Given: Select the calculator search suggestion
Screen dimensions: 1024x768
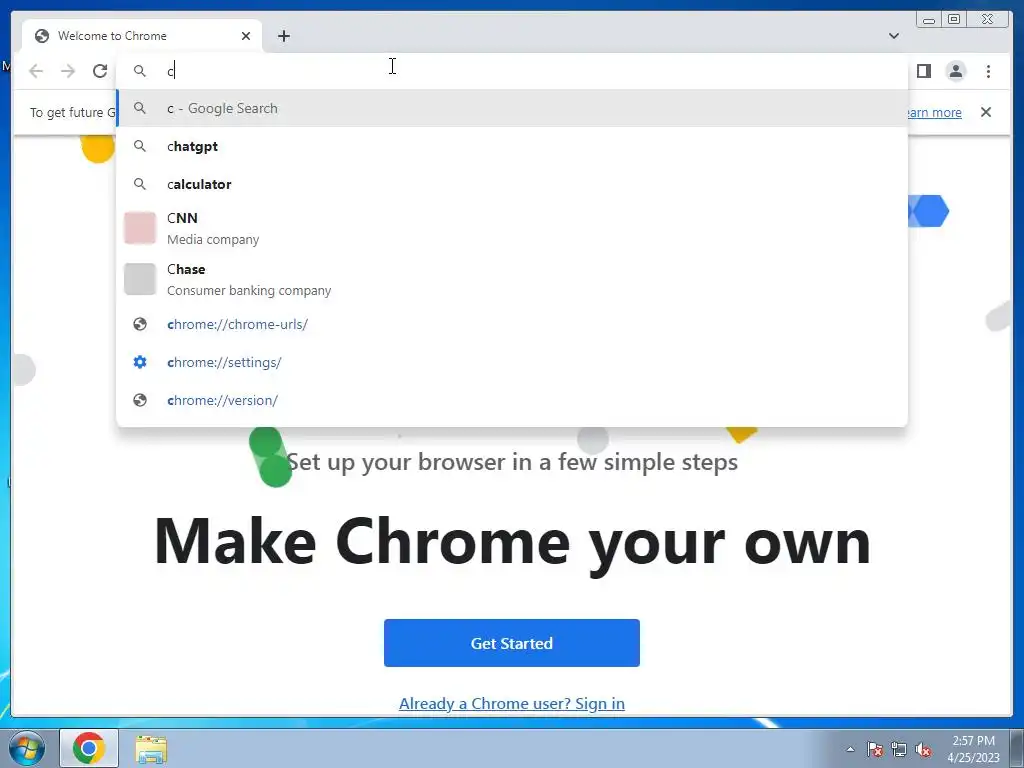Looking at the screenshot, I should click(512, 184).
